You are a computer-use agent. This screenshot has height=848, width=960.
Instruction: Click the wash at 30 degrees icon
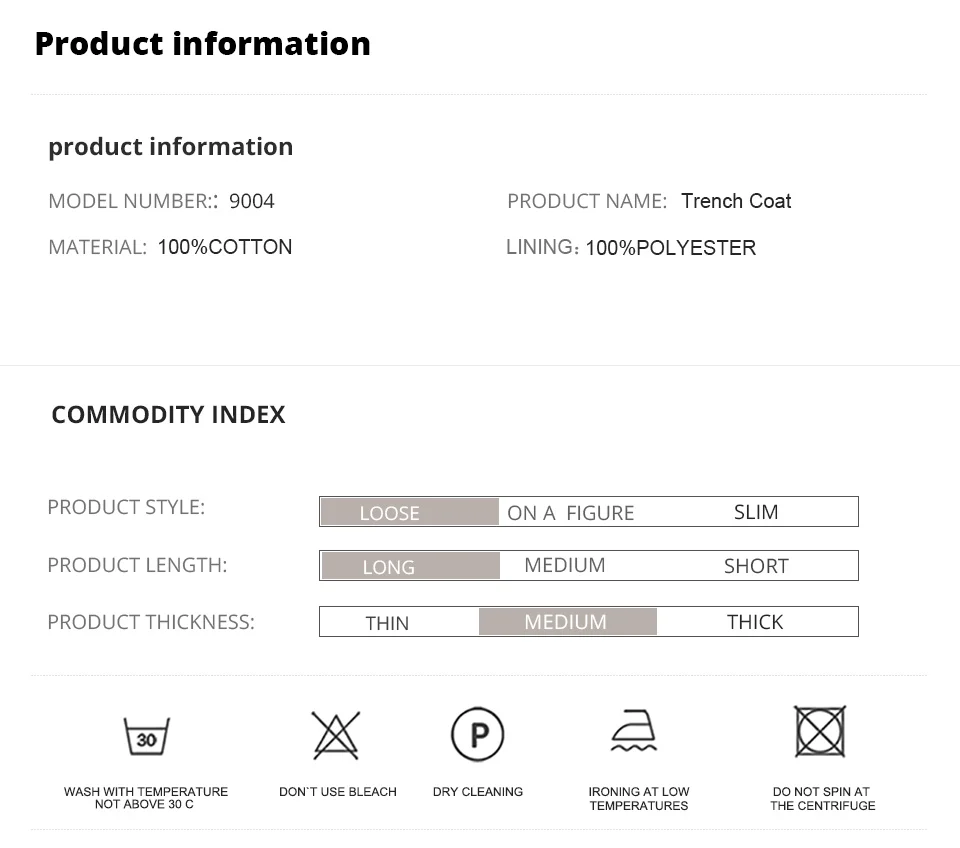point(146,737)
